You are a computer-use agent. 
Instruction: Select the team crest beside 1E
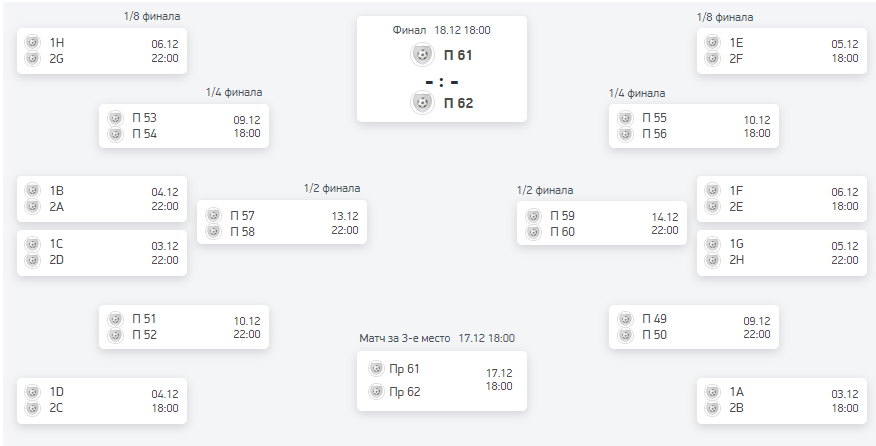[712, 43]
